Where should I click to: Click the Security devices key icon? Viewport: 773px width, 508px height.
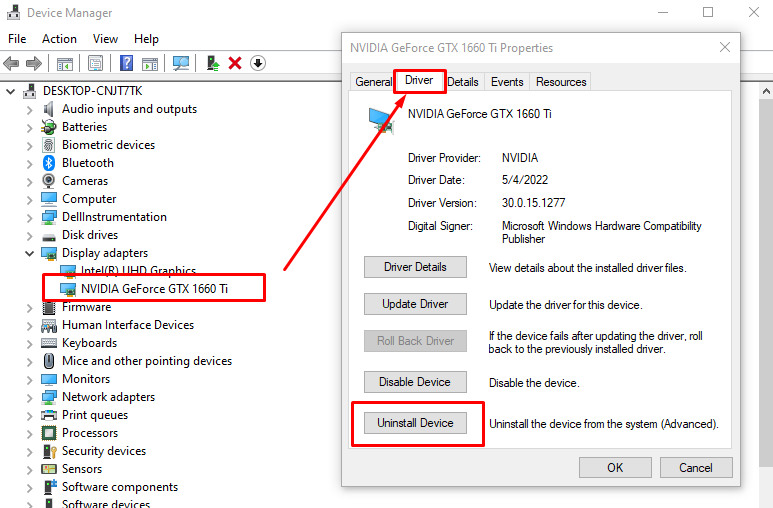point(50,451)
